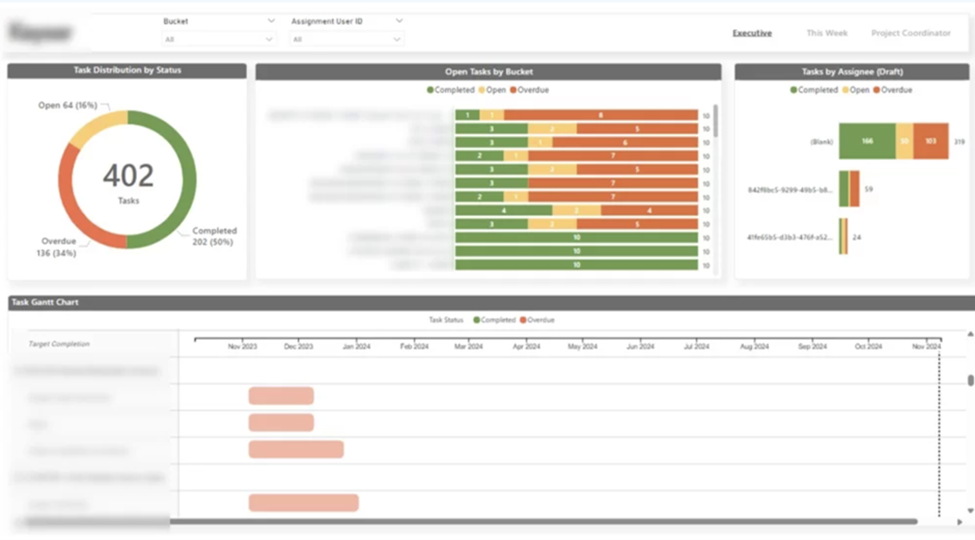Viewport: 975px width, 540px height.
Task: Expand Assignment User ID header chevron
Action: pos(399,20)
